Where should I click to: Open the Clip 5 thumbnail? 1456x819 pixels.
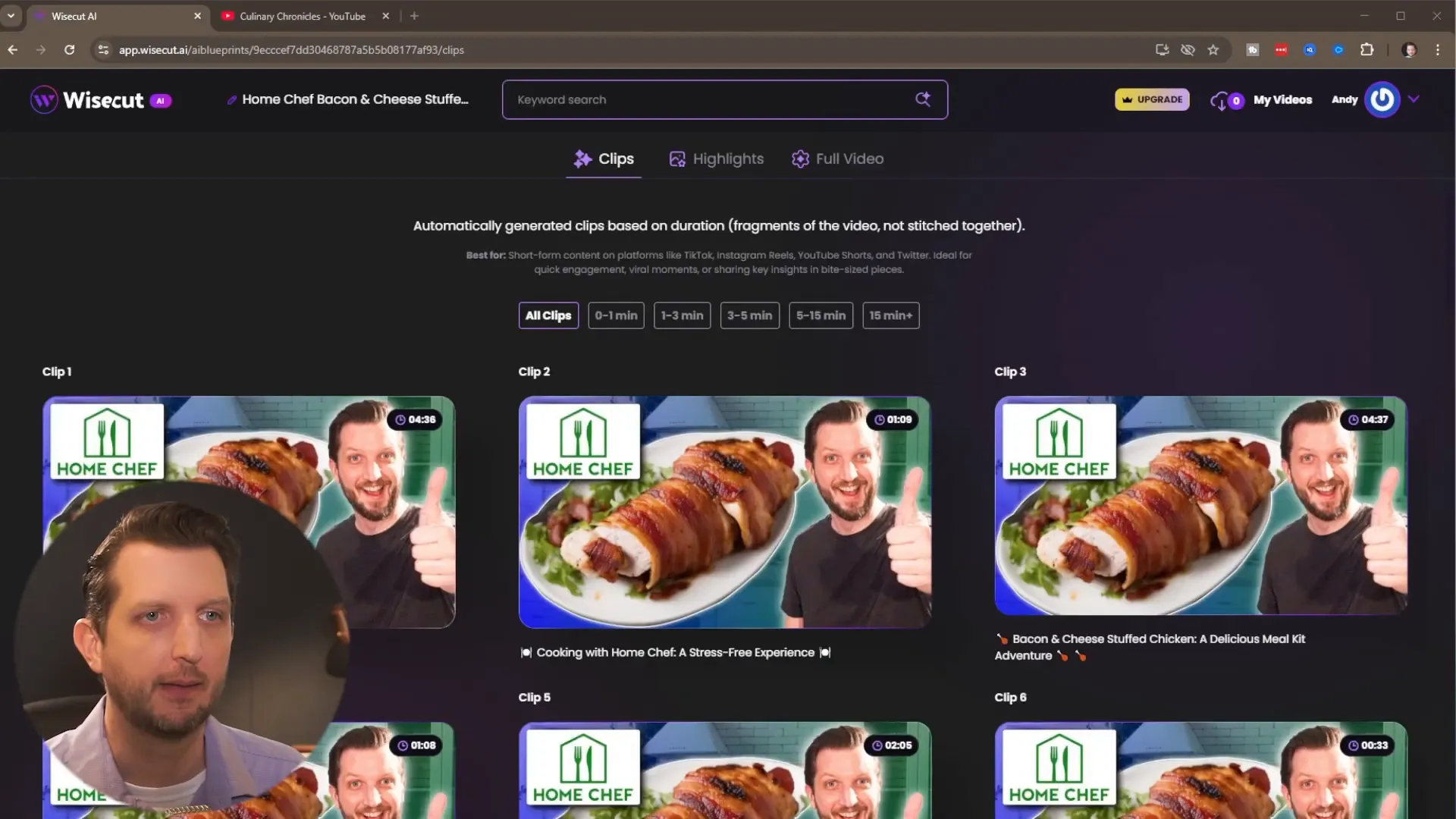click(x=724, y=770)
